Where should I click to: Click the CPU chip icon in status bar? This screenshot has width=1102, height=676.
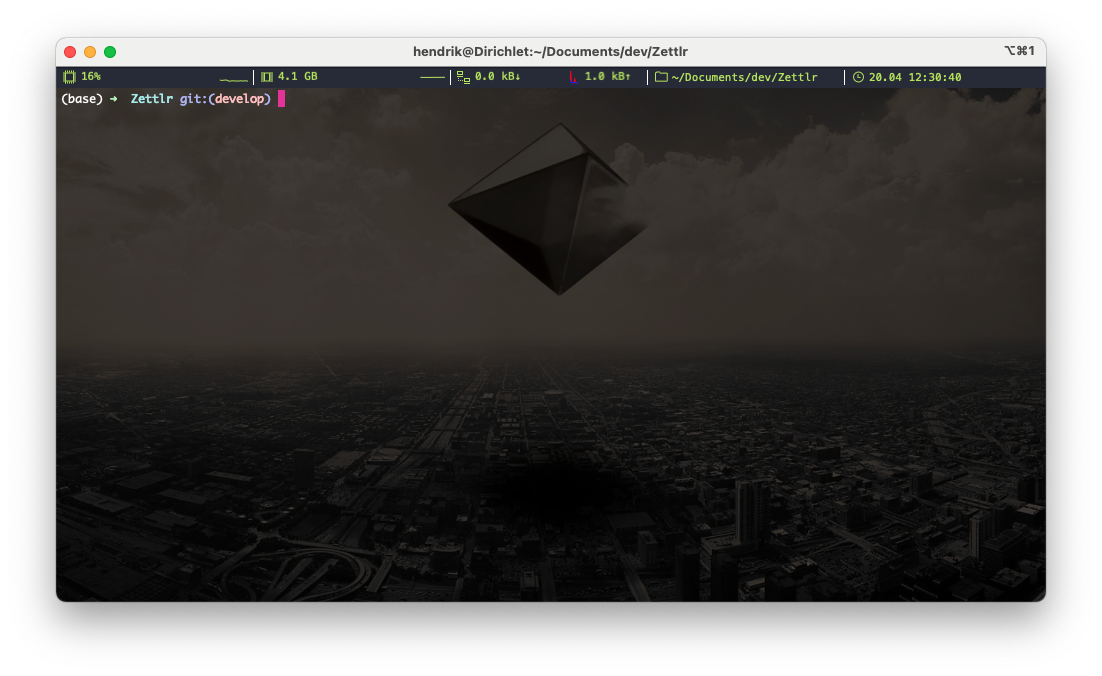point(69,77)
